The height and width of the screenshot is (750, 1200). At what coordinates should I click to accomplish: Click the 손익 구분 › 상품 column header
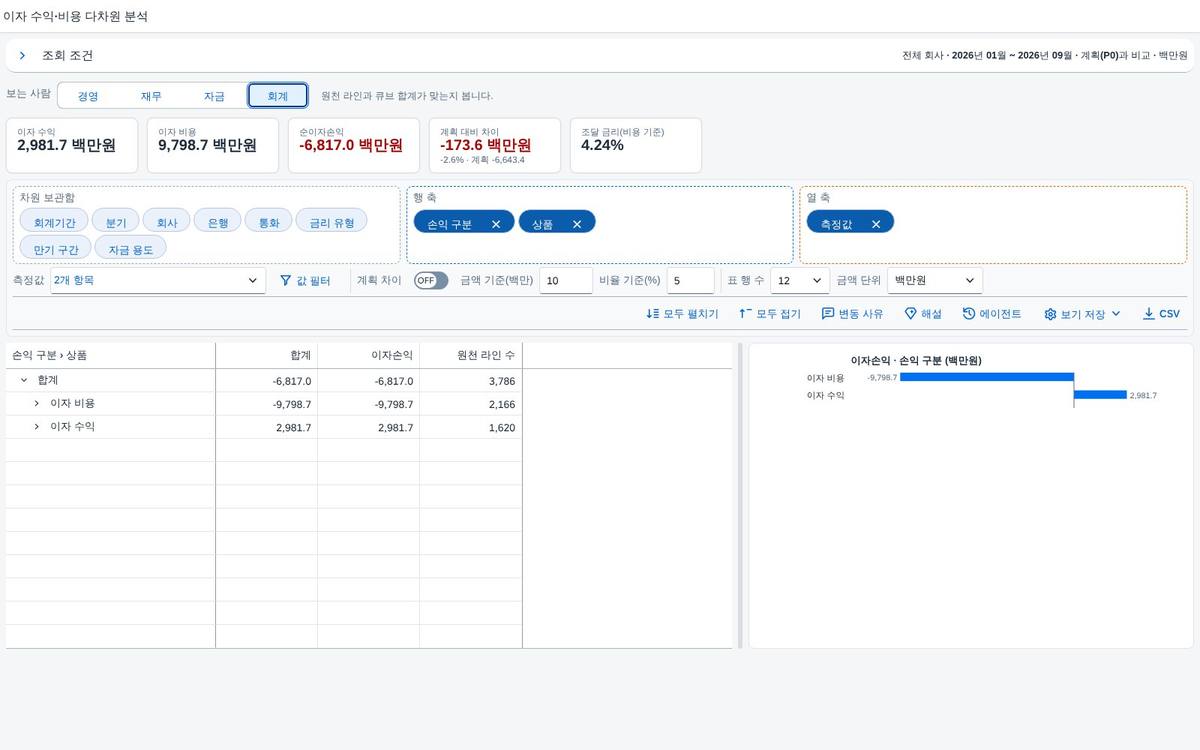coord(110,355)
